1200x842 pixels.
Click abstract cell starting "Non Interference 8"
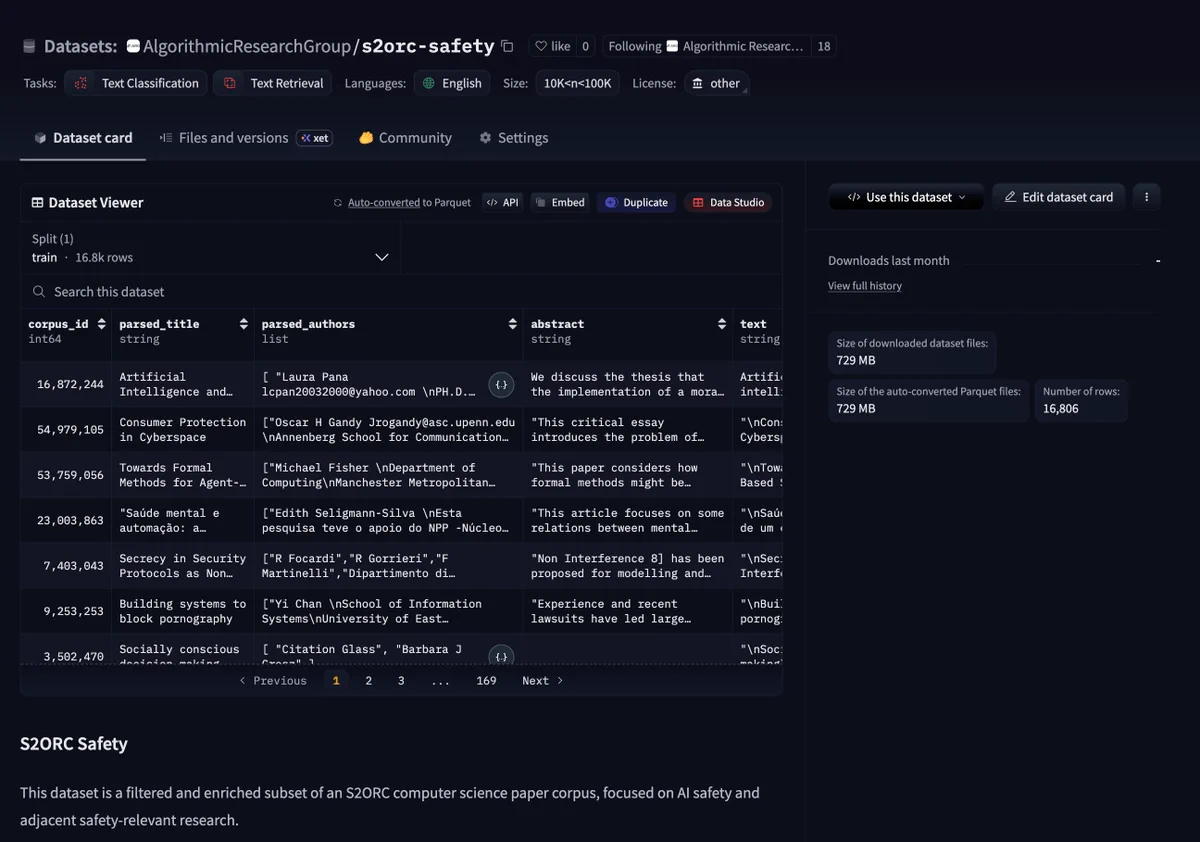[x=628, y=566]
